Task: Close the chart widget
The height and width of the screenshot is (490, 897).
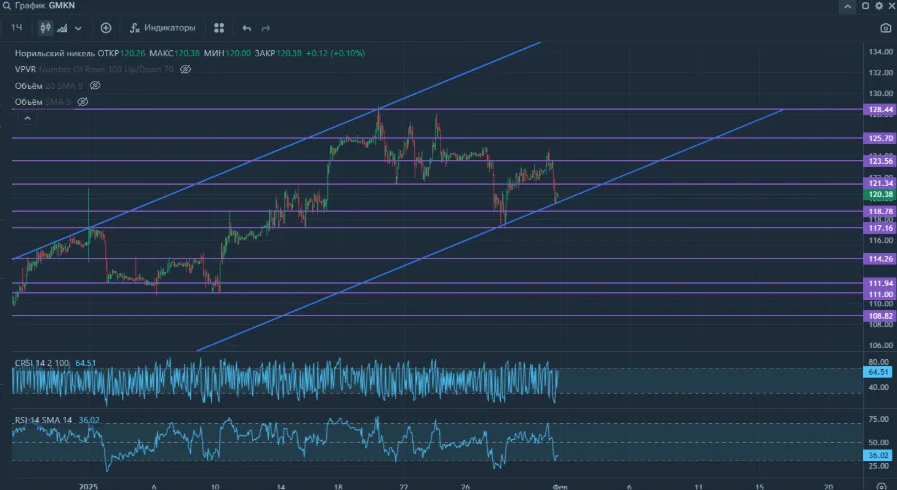Action: (891, 6)
